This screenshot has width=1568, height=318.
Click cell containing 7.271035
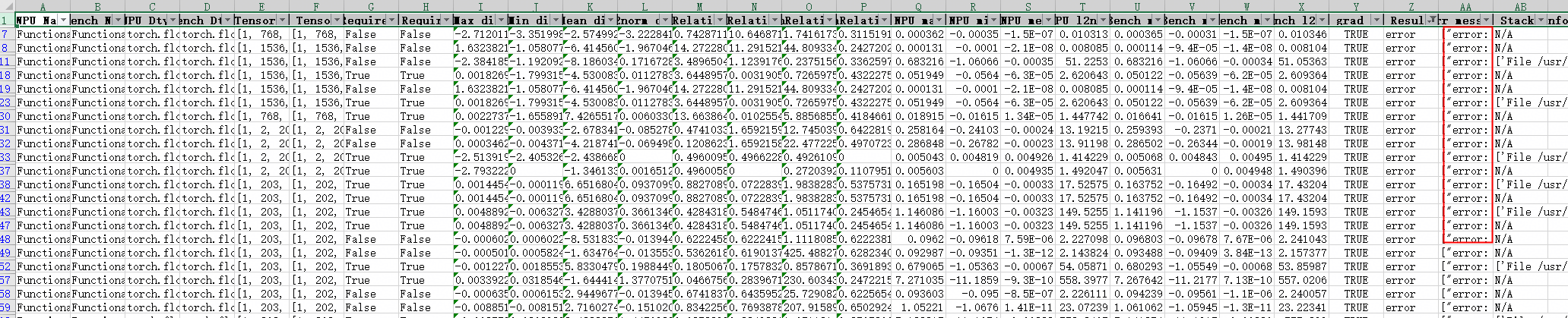[918, 280]
